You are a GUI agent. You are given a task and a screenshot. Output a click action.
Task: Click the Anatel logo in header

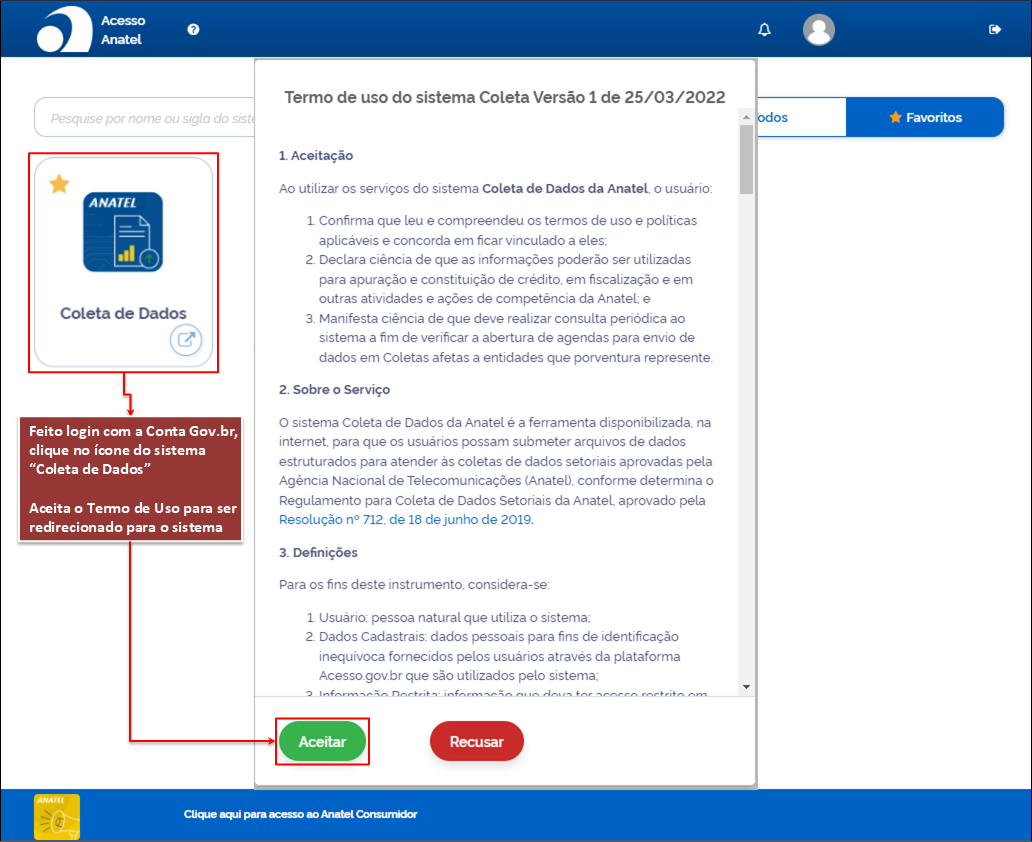64,30
